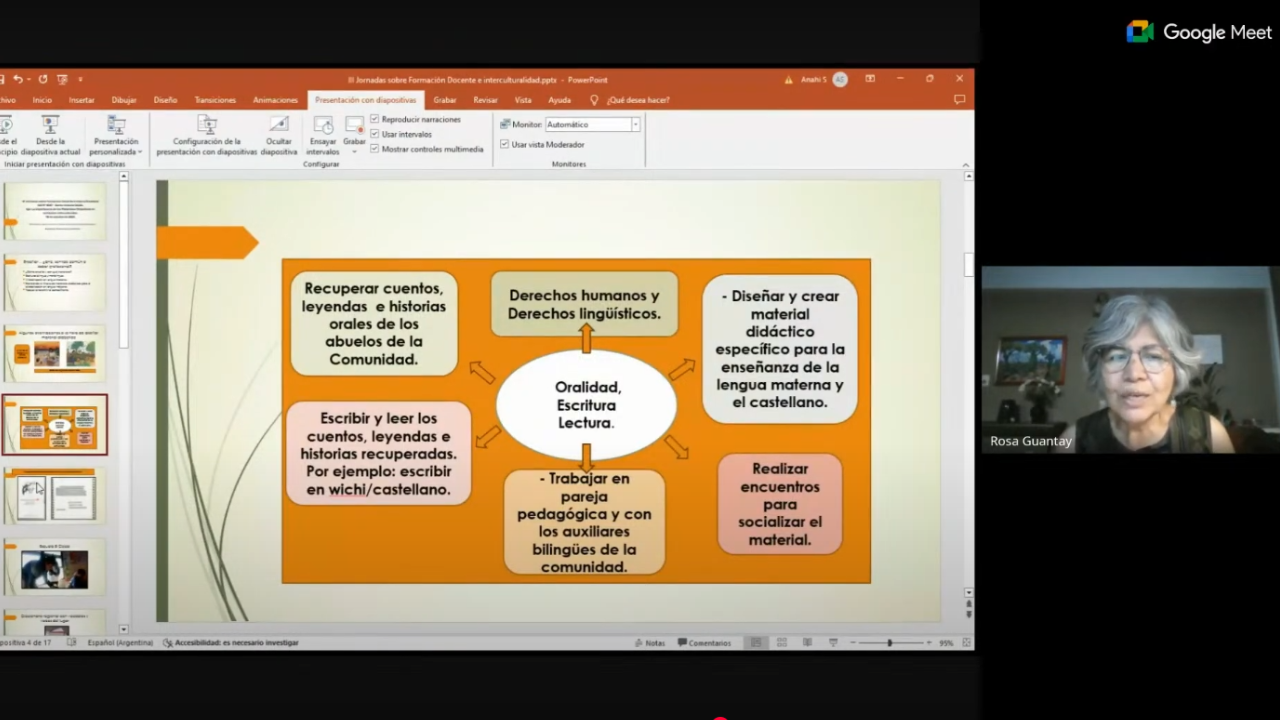Click the Ocultar diapositiva icon
This screenshot has height=720, width=1280.
pyautogui.click(x=279, y=132)
